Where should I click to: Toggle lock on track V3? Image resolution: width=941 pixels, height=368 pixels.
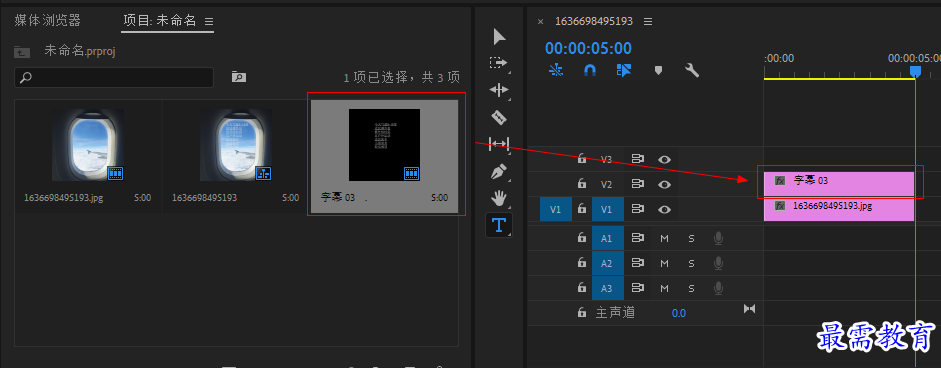tap(581, 159)
